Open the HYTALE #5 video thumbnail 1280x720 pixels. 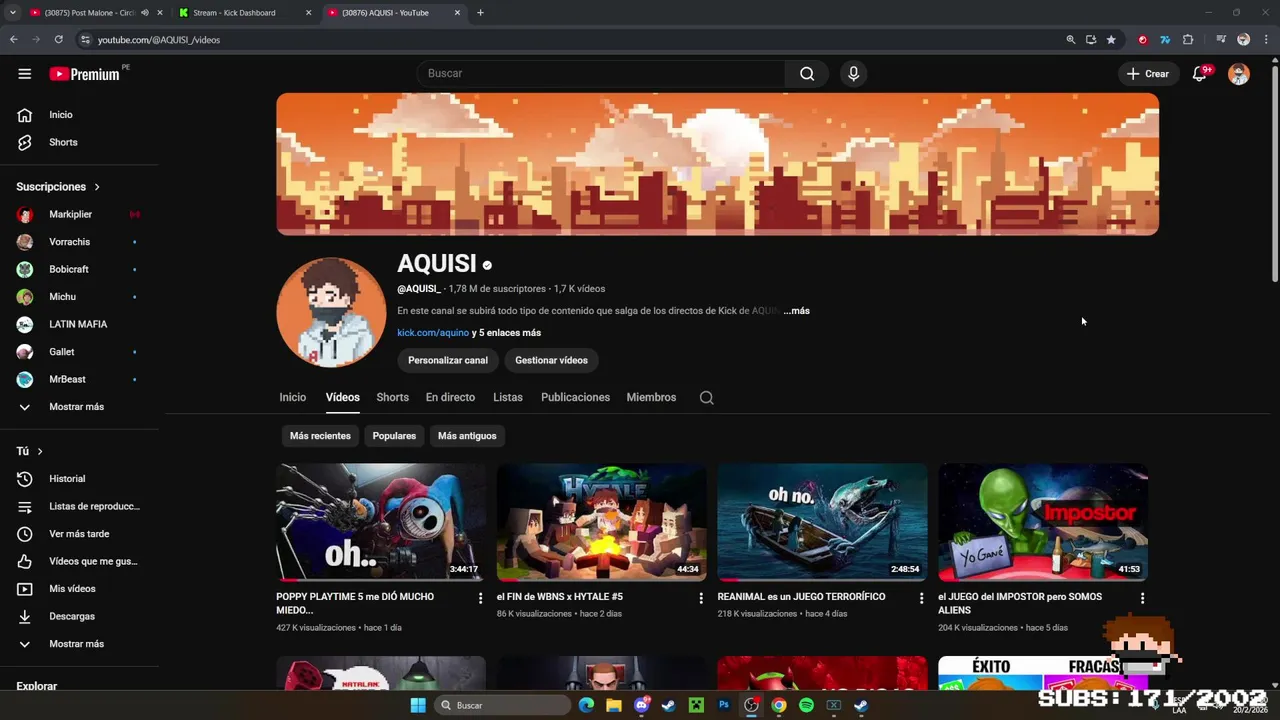pos(601,522)
